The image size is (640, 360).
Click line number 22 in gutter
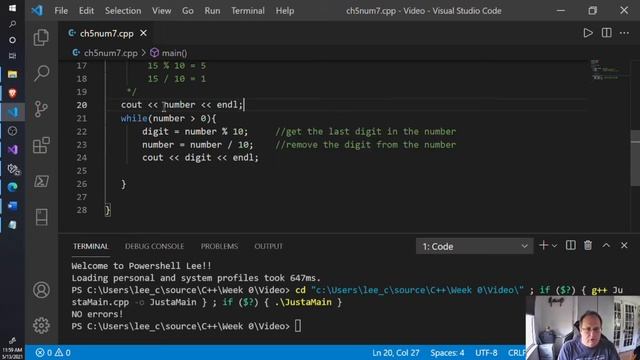82,131
